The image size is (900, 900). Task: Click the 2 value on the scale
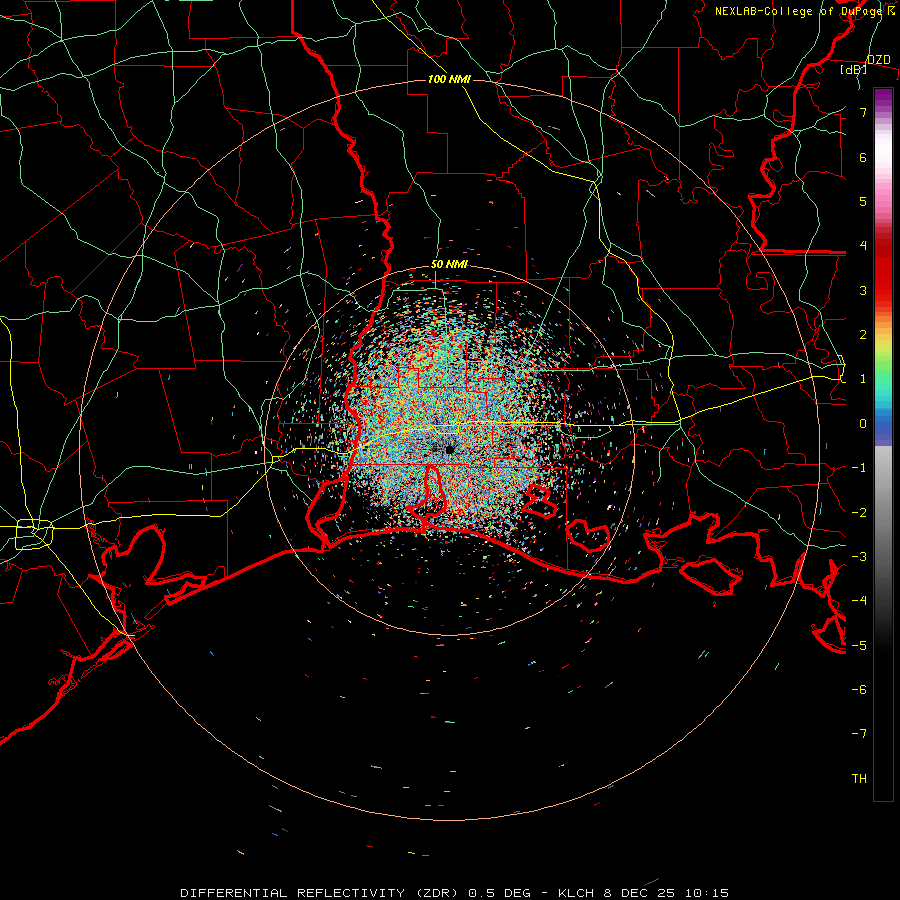[x=863, y=335]
